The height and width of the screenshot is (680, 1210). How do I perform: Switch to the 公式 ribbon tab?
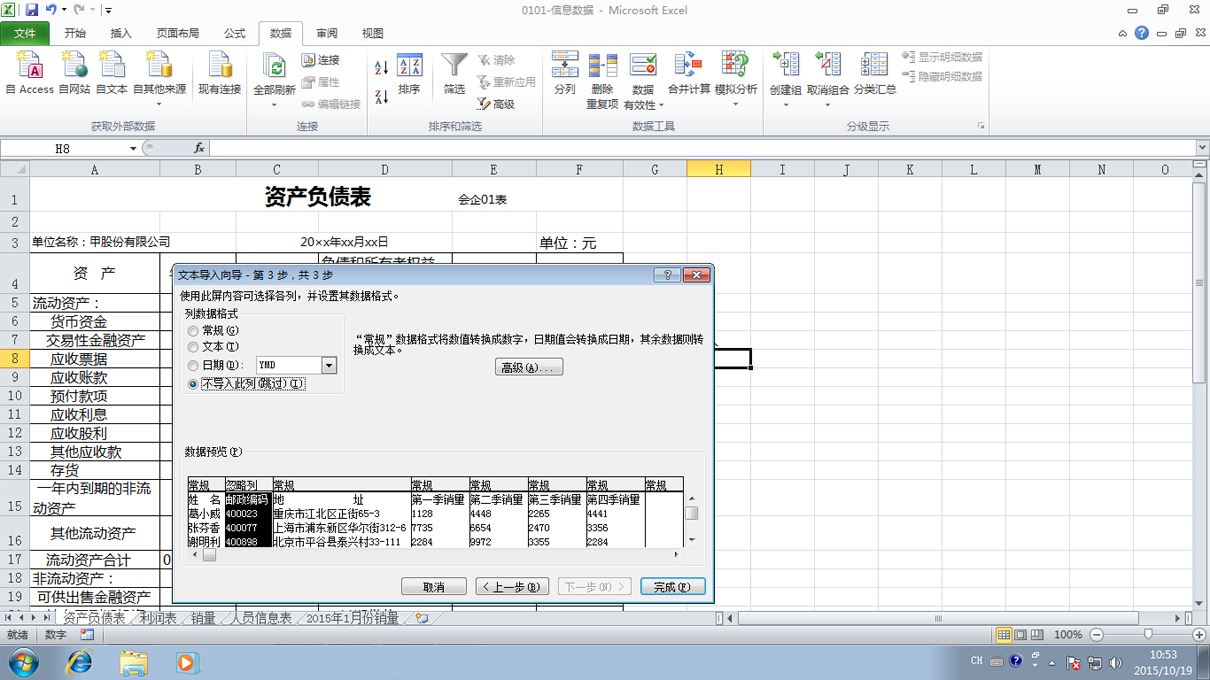[x=235, y=33]
